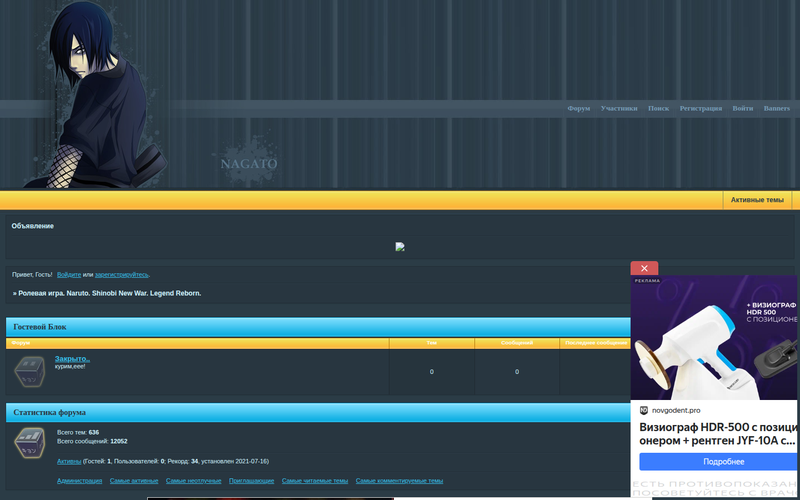
Task: Open the Регистрация page
Action: [x=700, y=108]
